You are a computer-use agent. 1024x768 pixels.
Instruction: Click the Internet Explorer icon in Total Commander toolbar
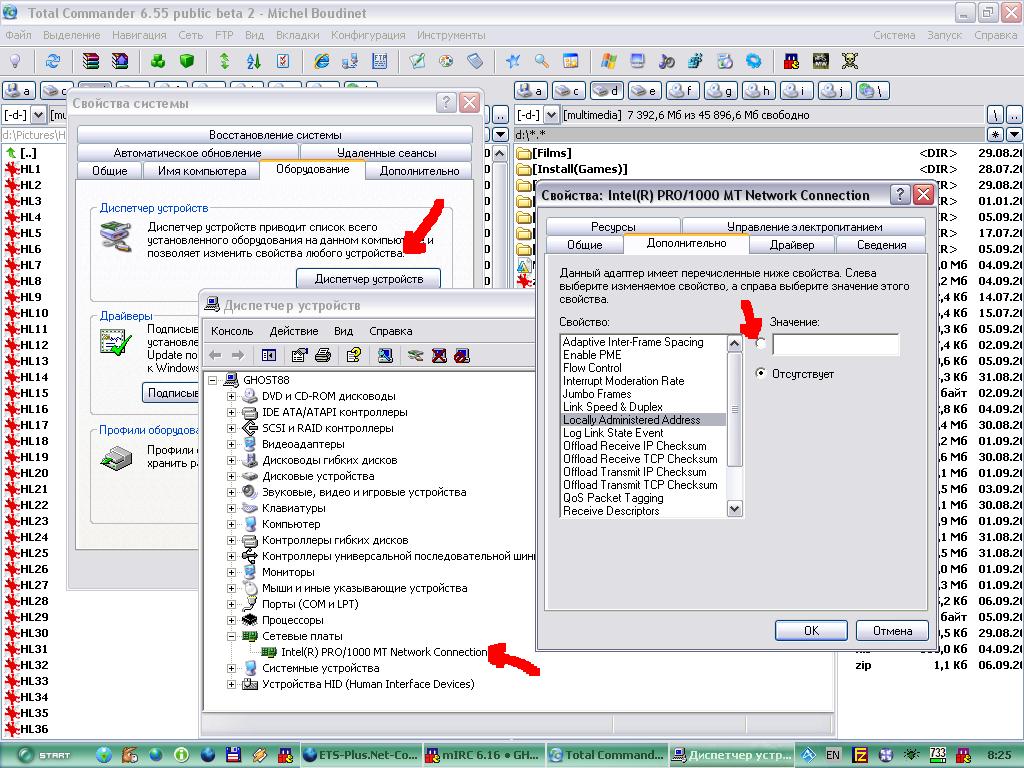pos(322,61)
